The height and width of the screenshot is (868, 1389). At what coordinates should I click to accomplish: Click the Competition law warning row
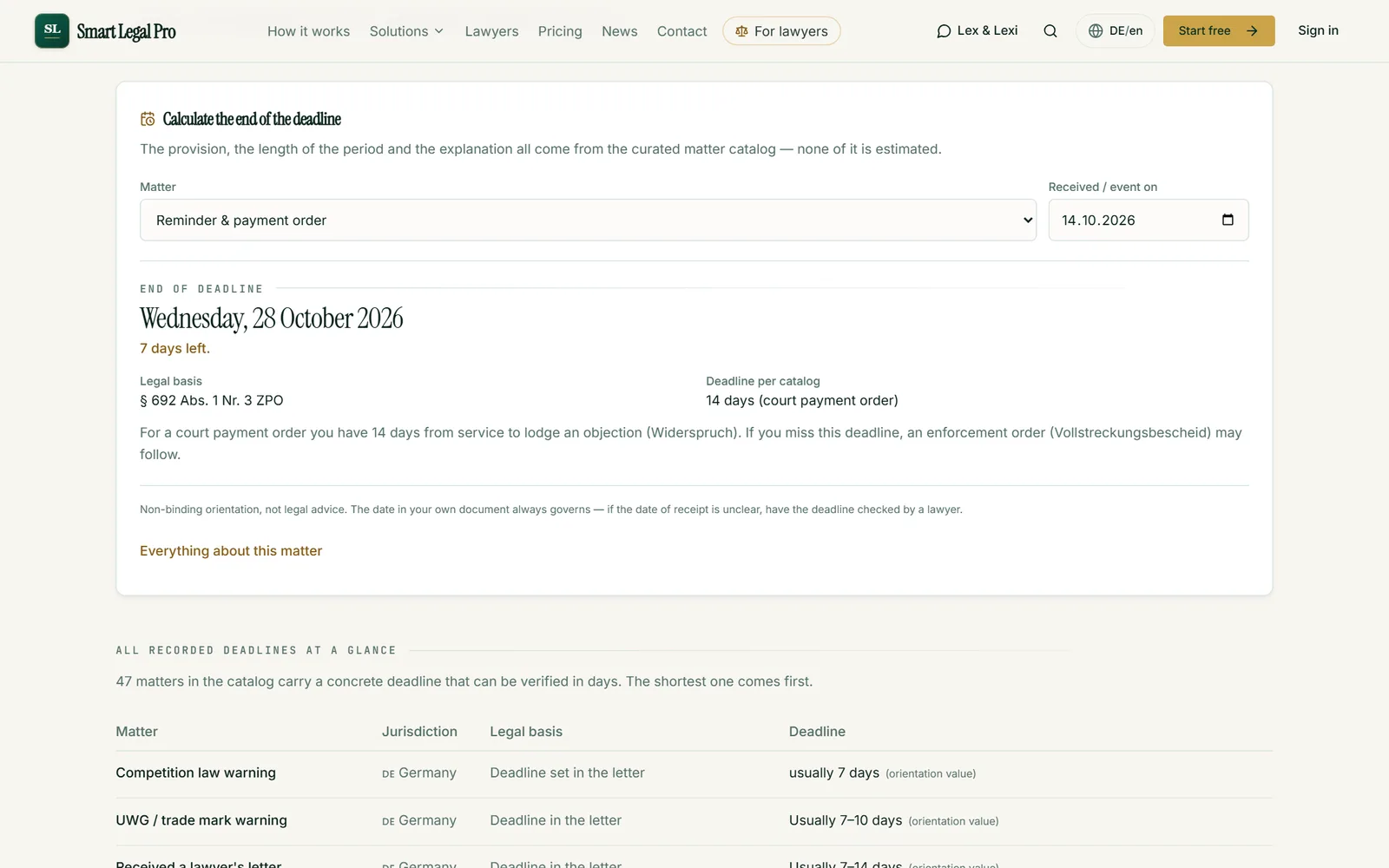694,773
